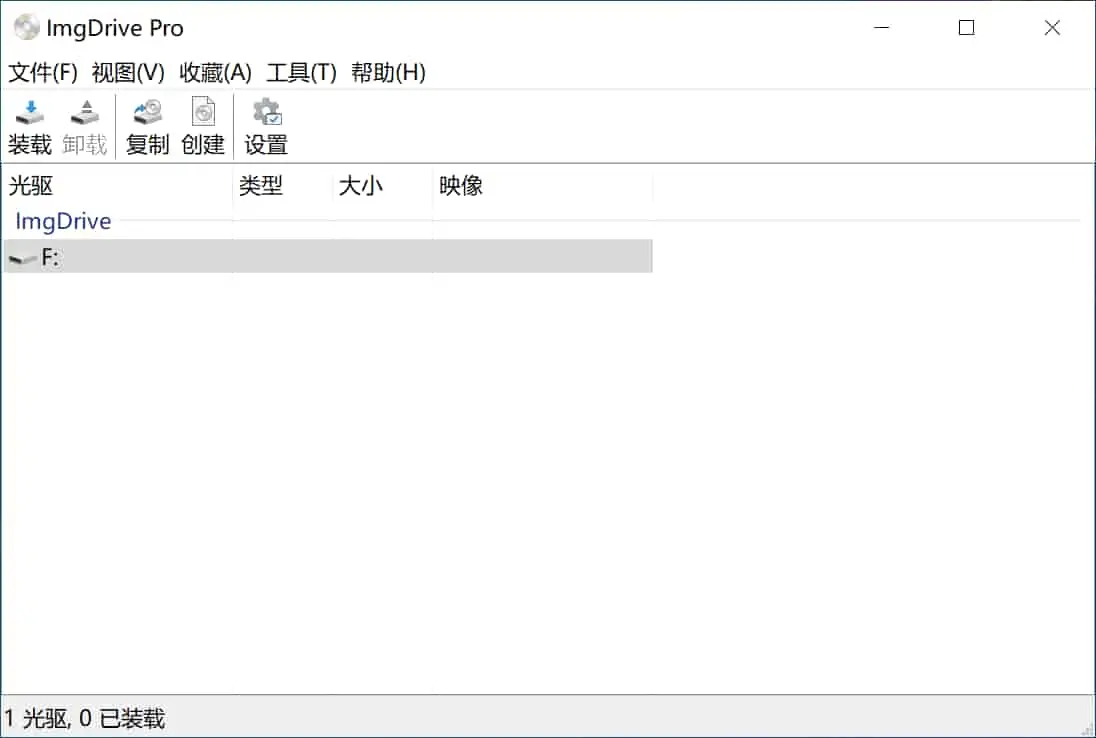Open the 帮助(H) menu
1096x738 pixels.
click(388, 72)
